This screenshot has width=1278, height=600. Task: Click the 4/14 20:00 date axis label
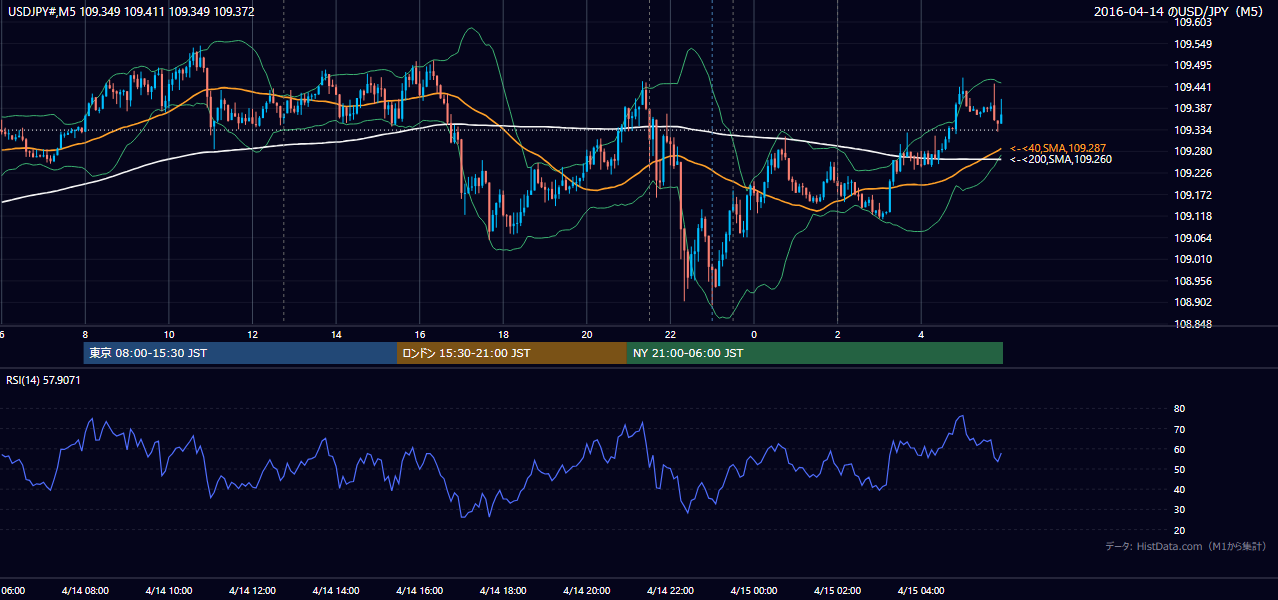pos(587,591)
